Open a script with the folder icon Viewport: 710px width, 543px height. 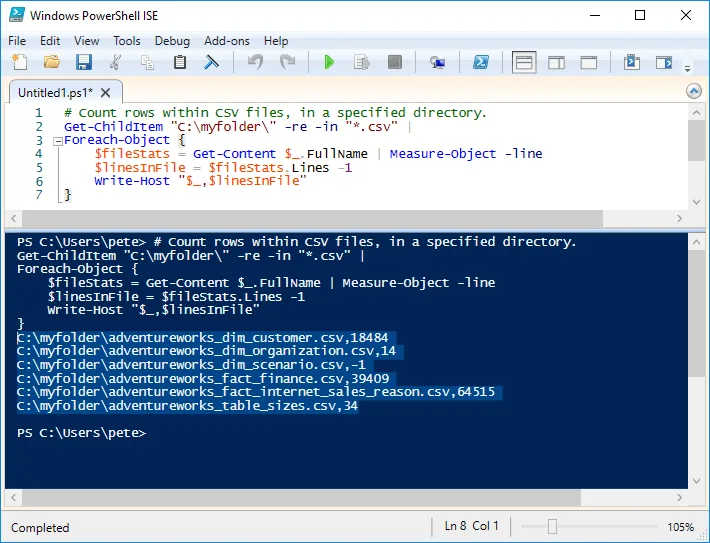51,63
